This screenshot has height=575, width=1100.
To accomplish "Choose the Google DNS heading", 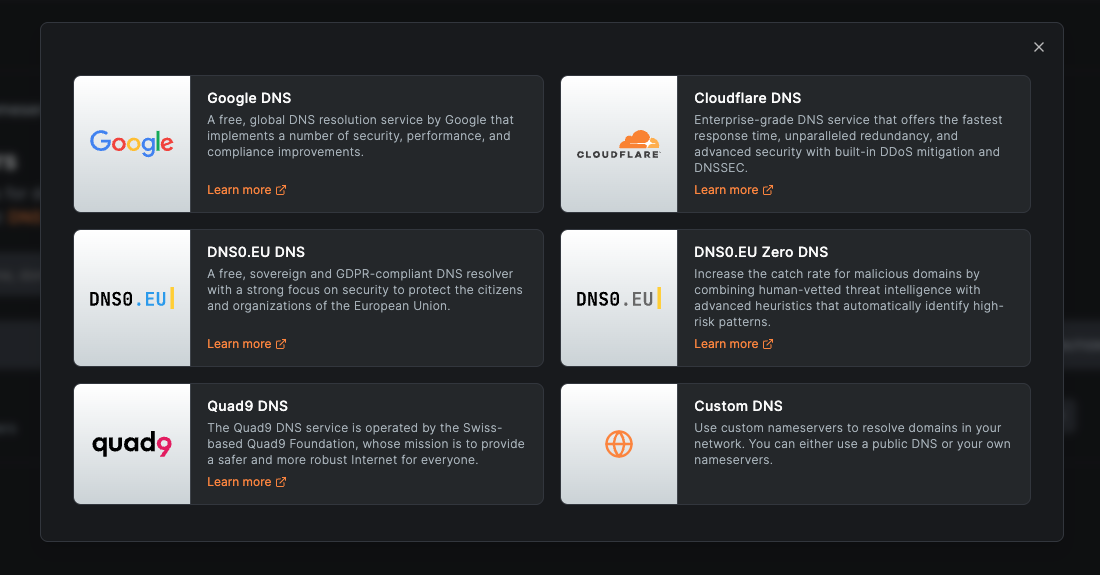I will click(249, 98).
